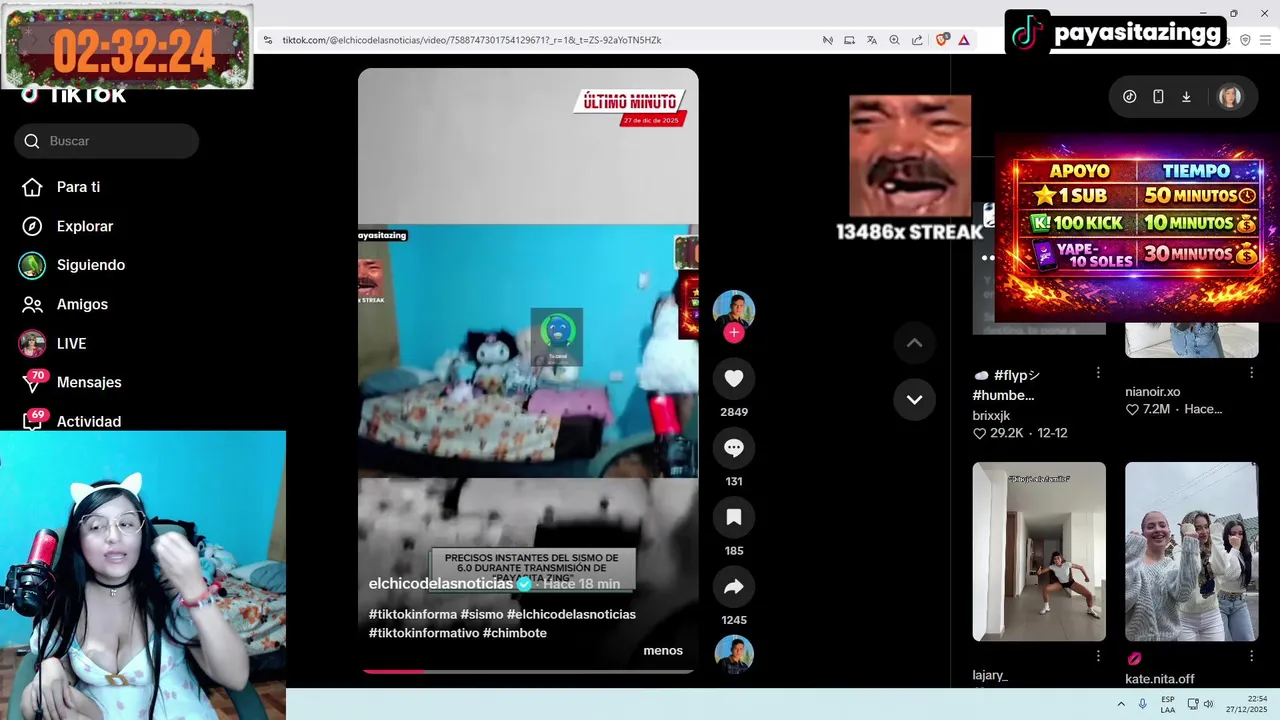Click the zoom magnifier icon in address bar
Image resolution: width=1280 pixels, height=720 pixels.
tap(894, 40)
